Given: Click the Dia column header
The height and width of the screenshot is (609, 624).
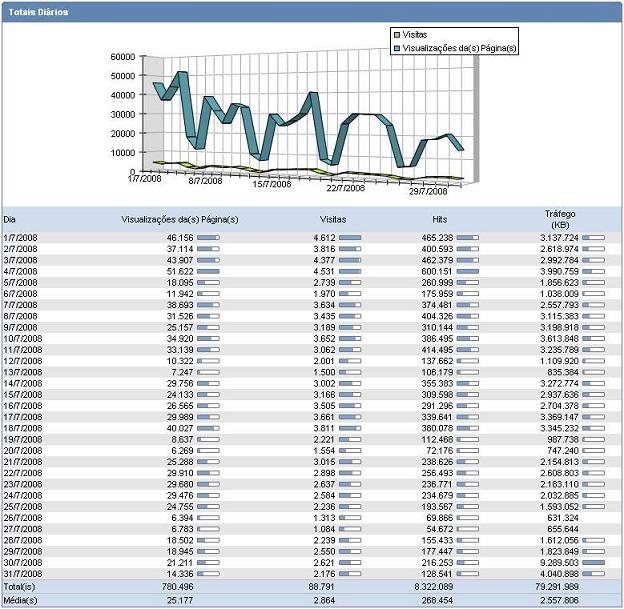Looking at the screenshot, I should coord(9,218).
